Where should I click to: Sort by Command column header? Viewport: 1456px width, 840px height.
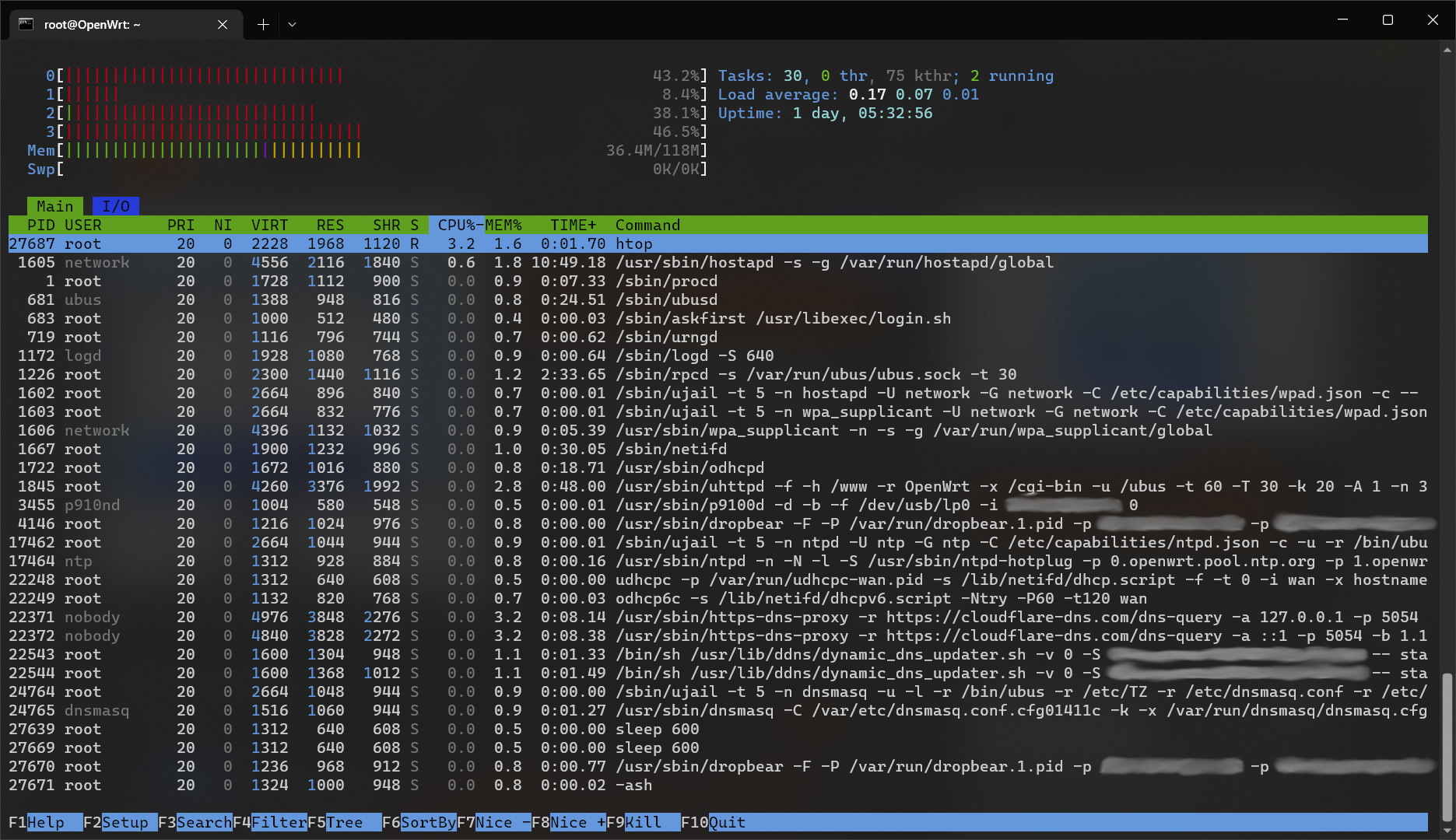647,225
